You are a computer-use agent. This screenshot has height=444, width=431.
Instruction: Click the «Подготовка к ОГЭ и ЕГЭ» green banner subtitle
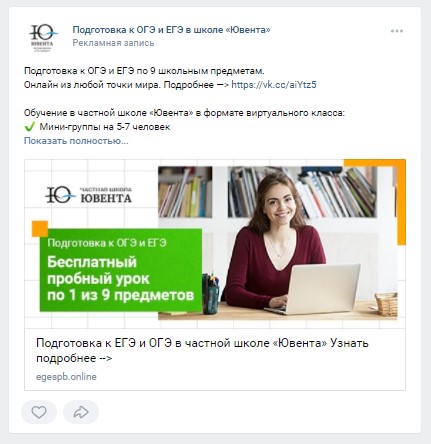pyautogui.click(x=107, y=243)
